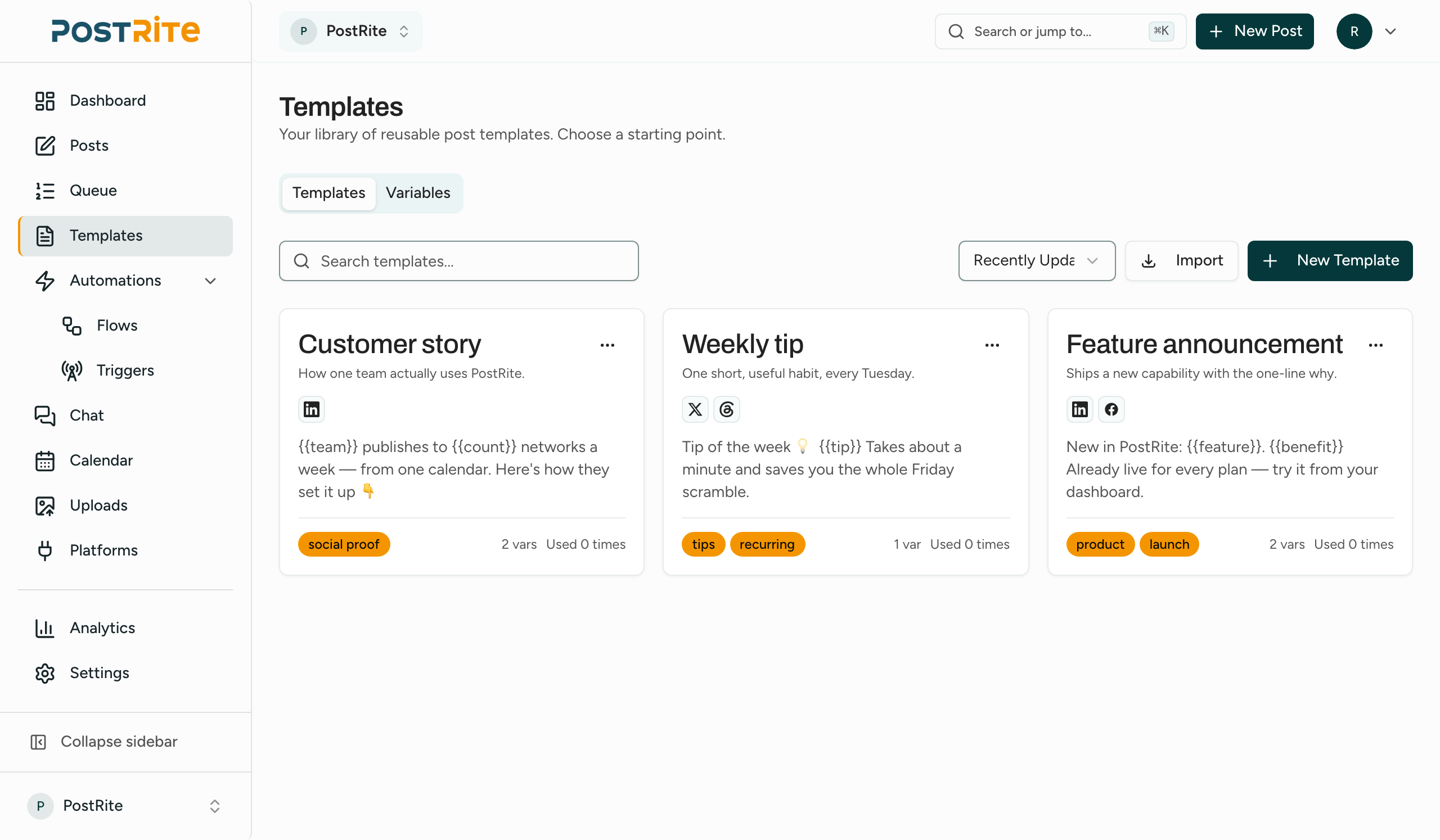Open Platforms in the sidebar
The image size is (1440, 840).
pos(125,551)
